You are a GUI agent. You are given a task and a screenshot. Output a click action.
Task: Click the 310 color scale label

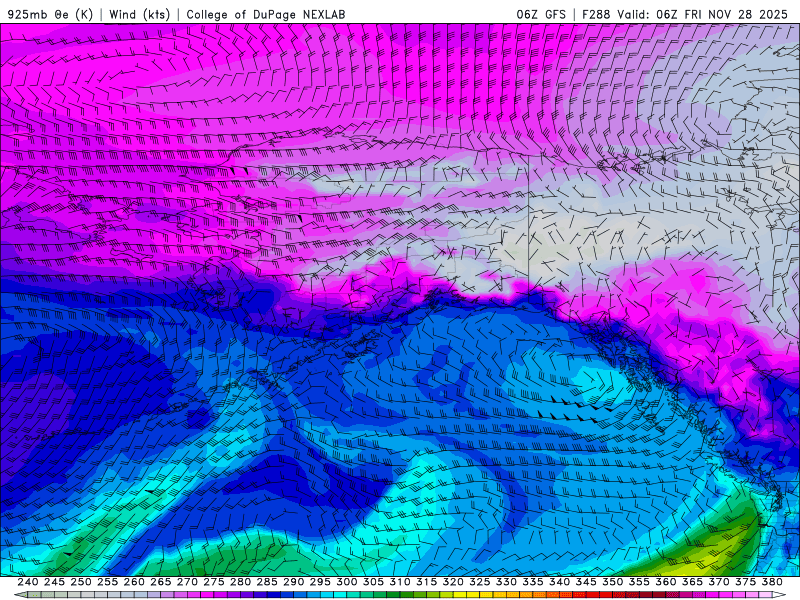pos(399,582)
